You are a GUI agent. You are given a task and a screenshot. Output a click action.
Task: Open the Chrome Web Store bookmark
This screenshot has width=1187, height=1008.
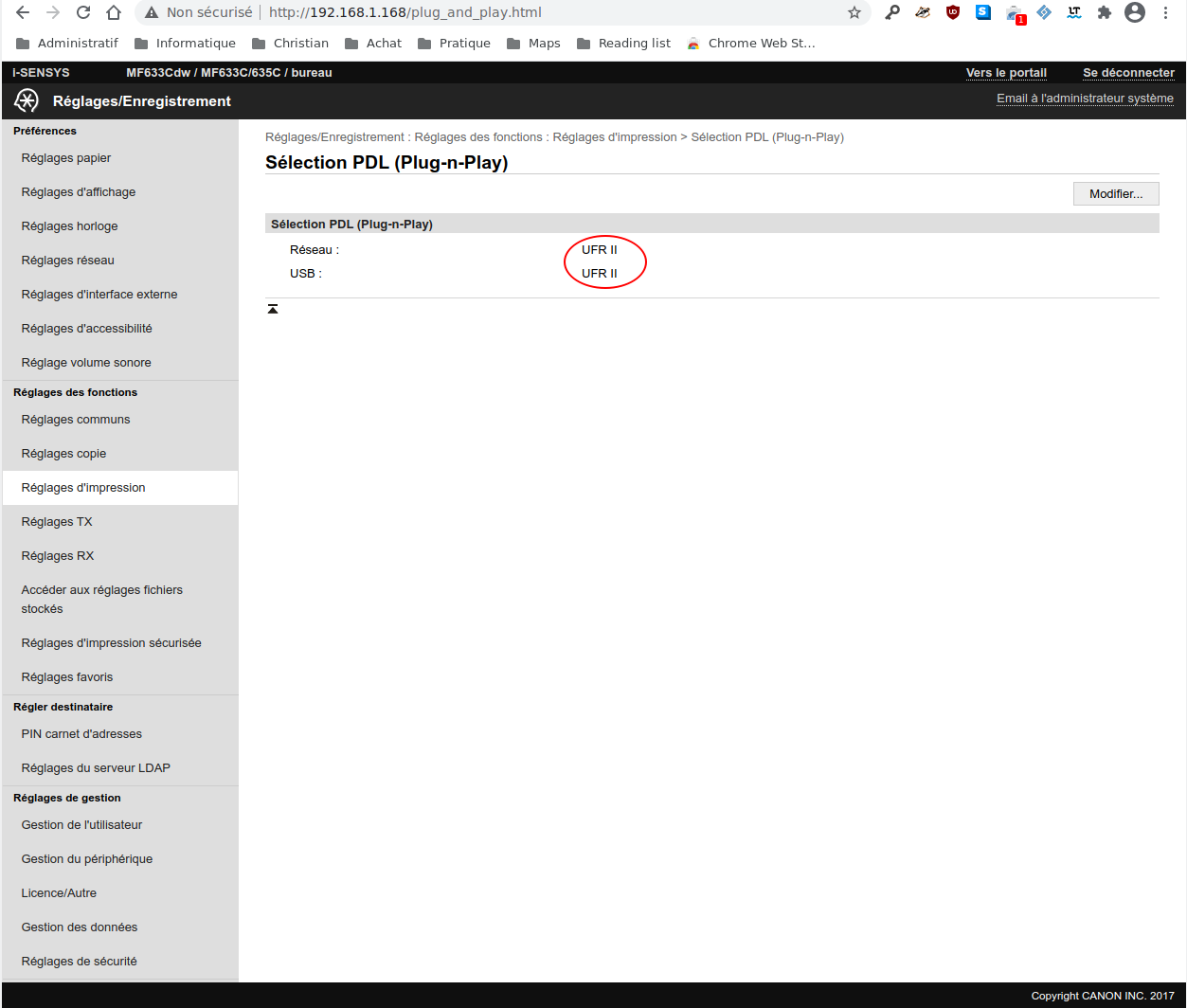pyautogui.click(x=750, y=43)
